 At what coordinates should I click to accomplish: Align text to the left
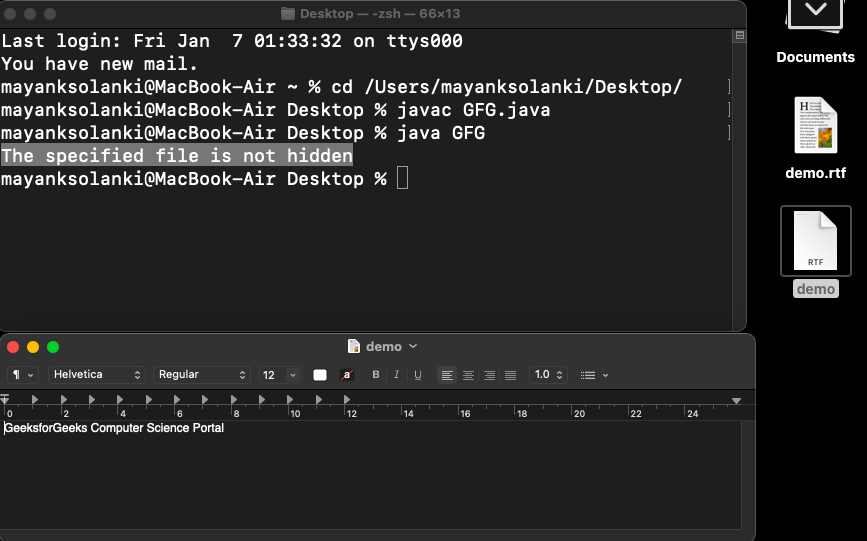click(x=447, y=375)
